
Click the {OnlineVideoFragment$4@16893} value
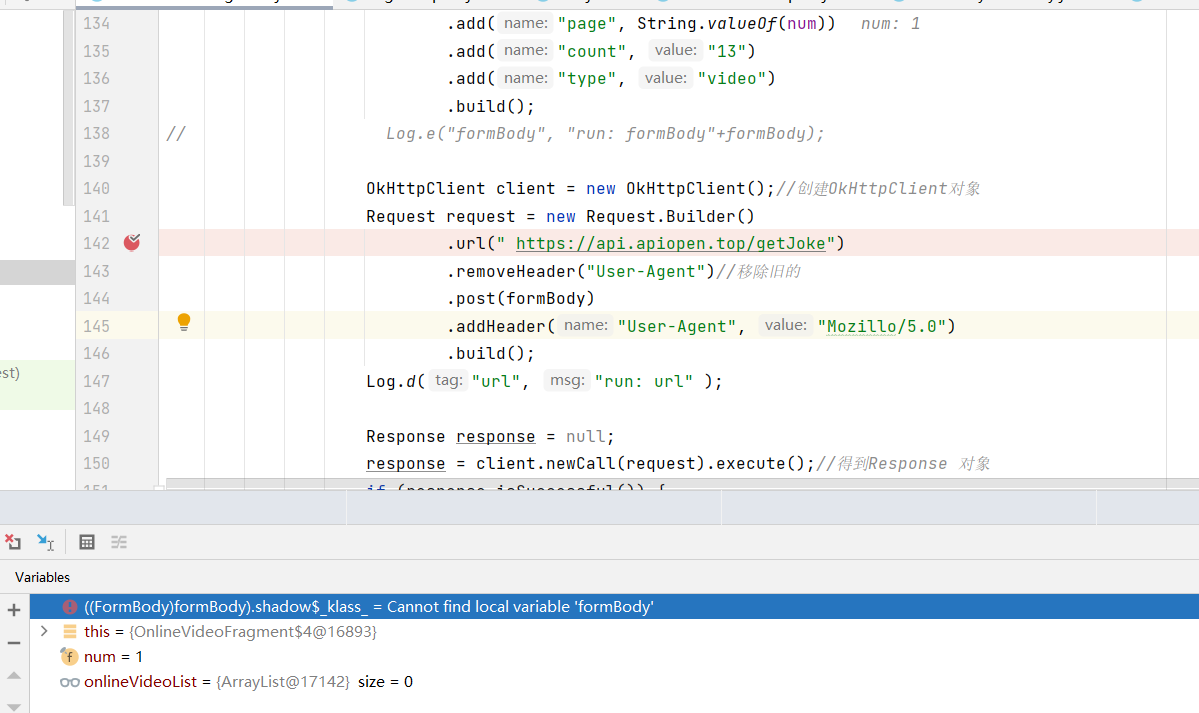(253, 632)
